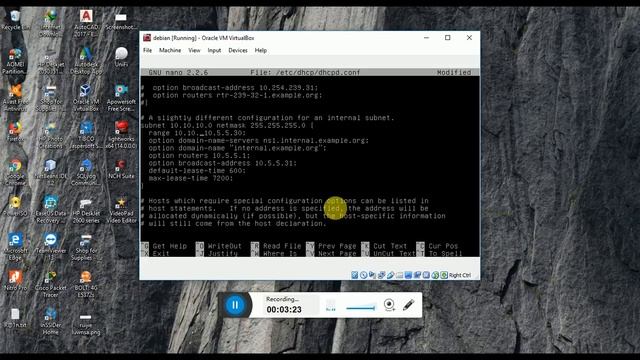640x360 pixels.
Task: Open the HP Photo Creations shortcut
Action: pyautogui.click(x=51, y=136)
